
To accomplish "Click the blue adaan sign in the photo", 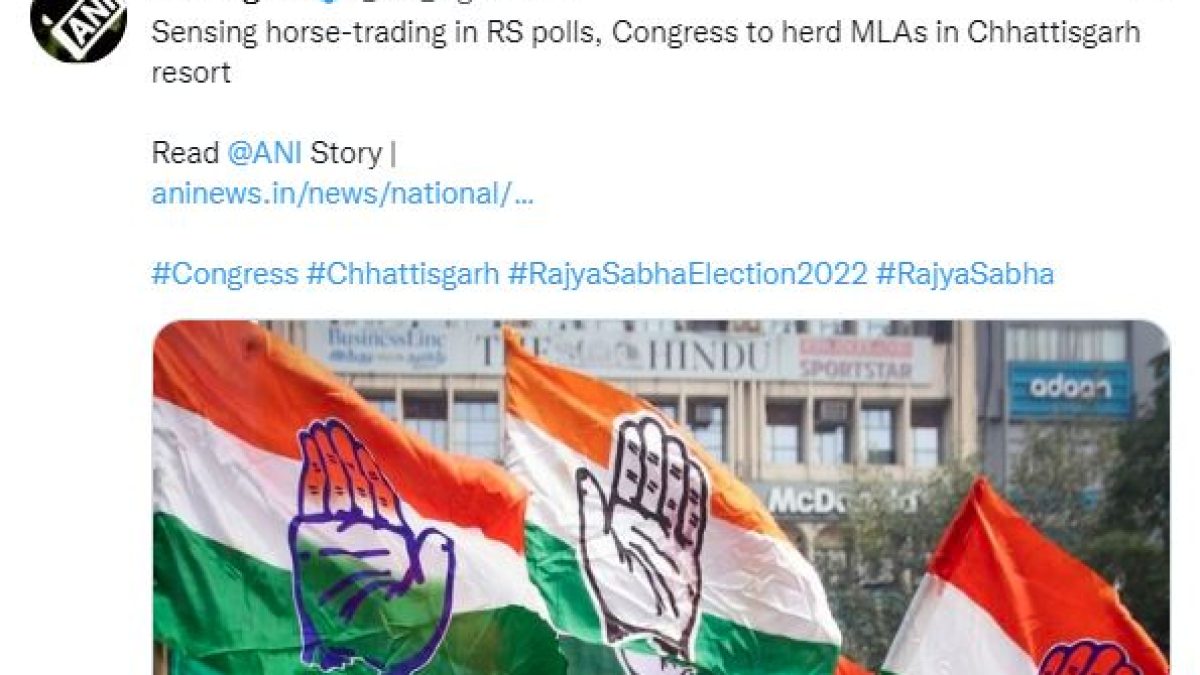I will [x=1069, y=388].
